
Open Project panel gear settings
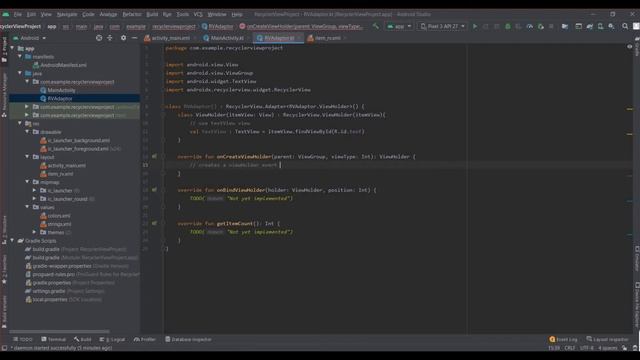coord(123,38)
